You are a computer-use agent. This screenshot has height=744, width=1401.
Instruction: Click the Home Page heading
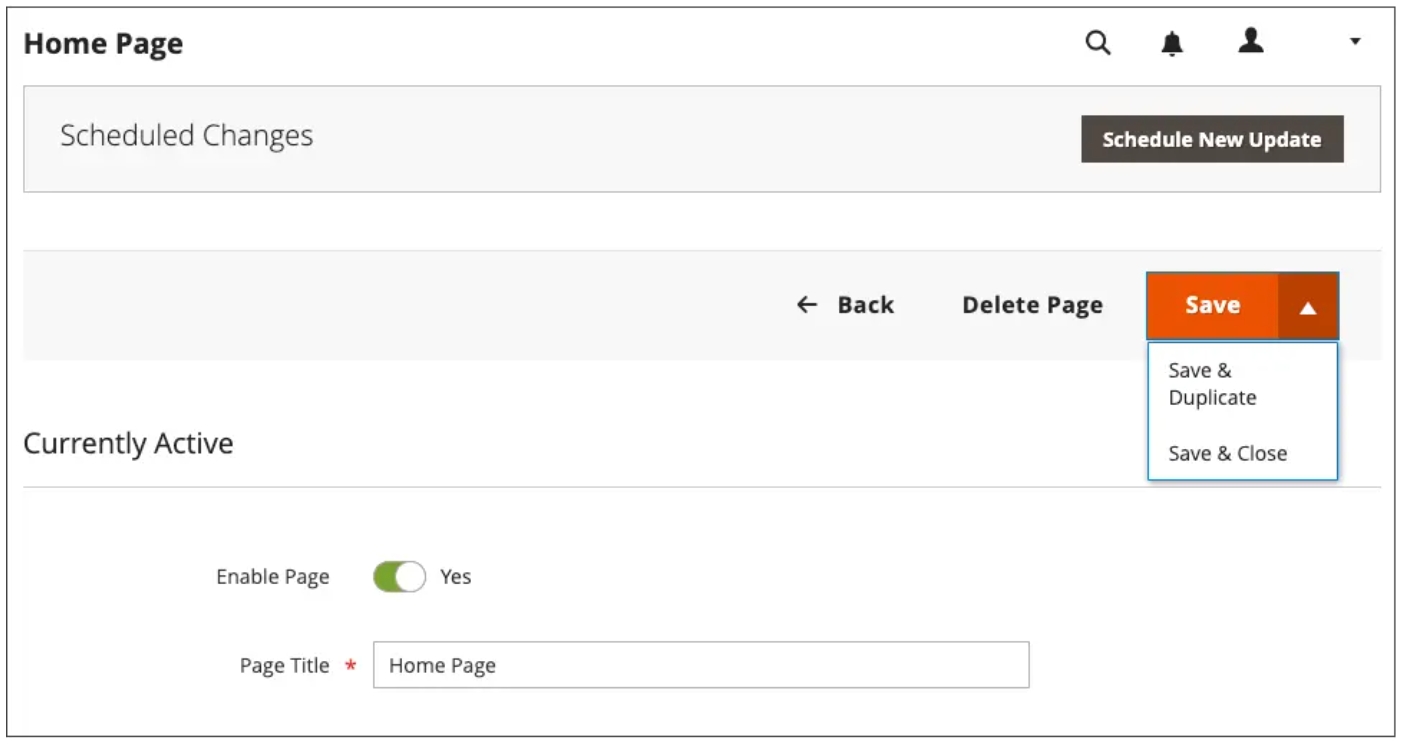coord(103,44)
